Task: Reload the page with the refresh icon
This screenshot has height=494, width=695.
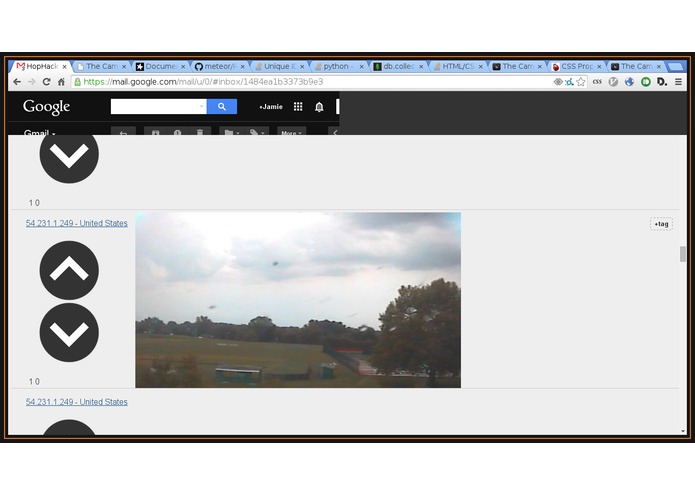Action: [x=47, y=82]
